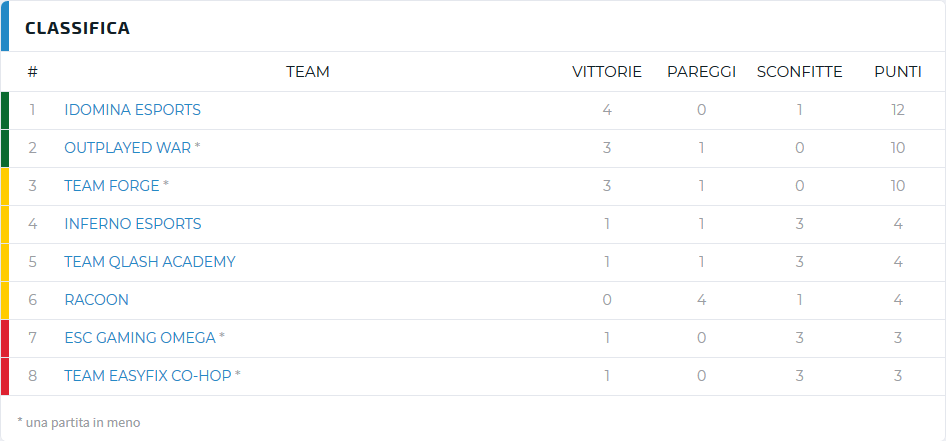Open INFERNO ESPORTS team link
This screenshot has height=441, width=946.
coord(133,224)
